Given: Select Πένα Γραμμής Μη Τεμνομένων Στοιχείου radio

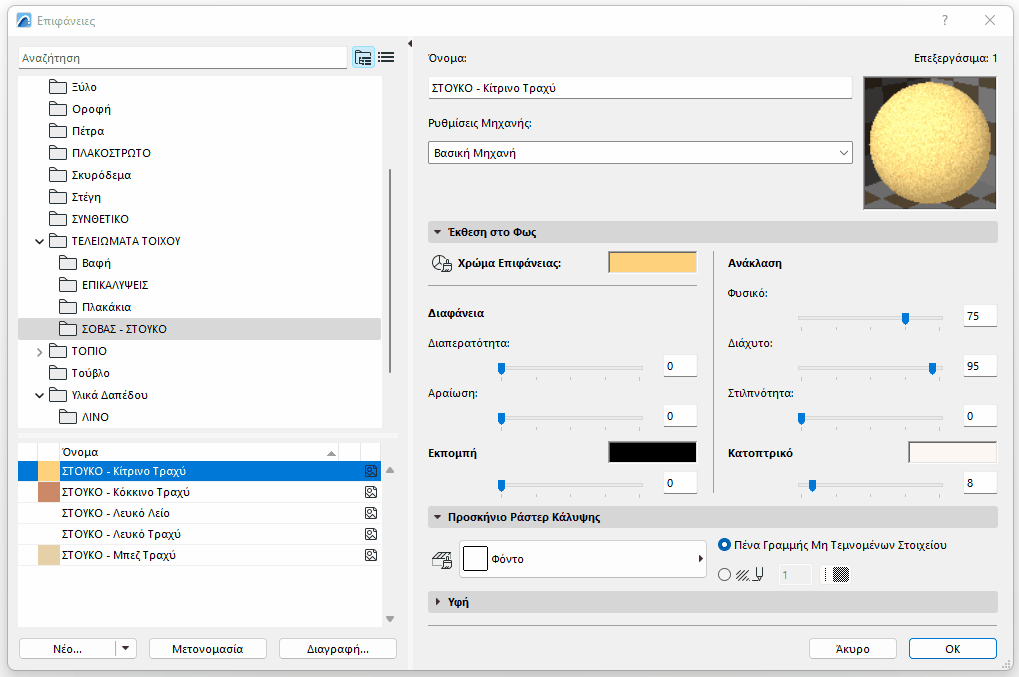Looking at the screenshot, I should 725,545.
